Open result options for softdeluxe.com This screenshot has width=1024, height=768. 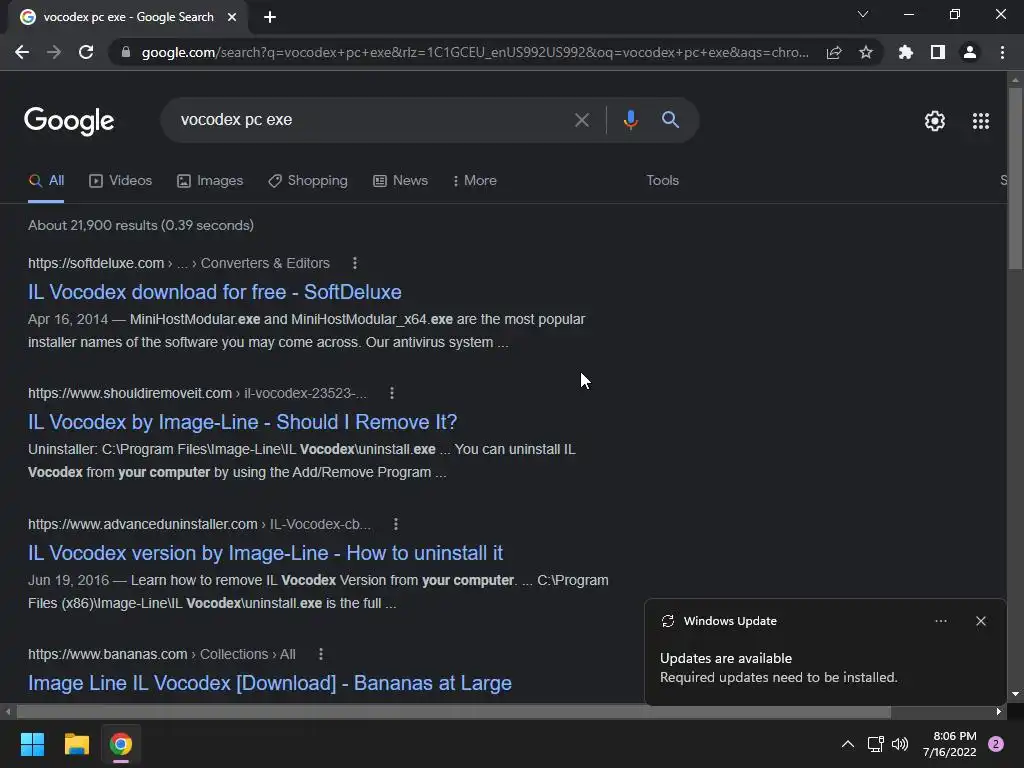[355, 263]
